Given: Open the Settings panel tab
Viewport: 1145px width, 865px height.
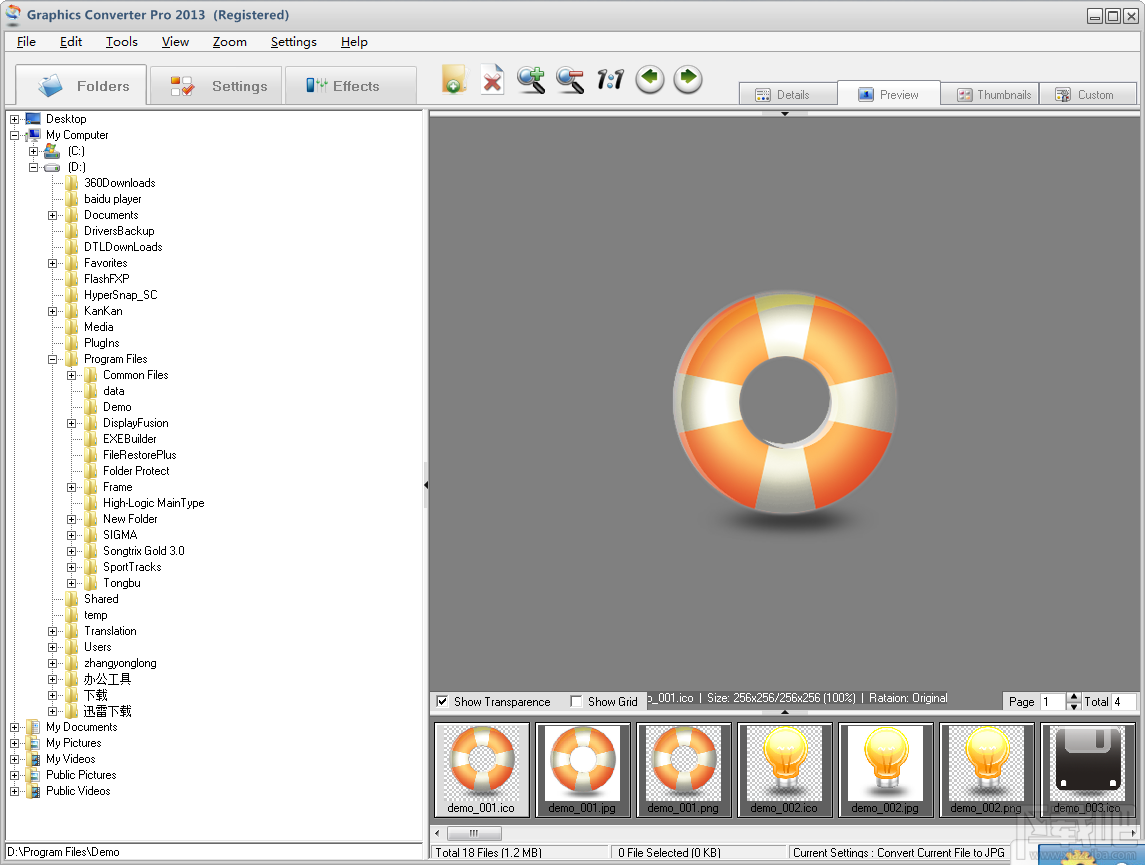Looking at the screenshot, I should [218, 86].
